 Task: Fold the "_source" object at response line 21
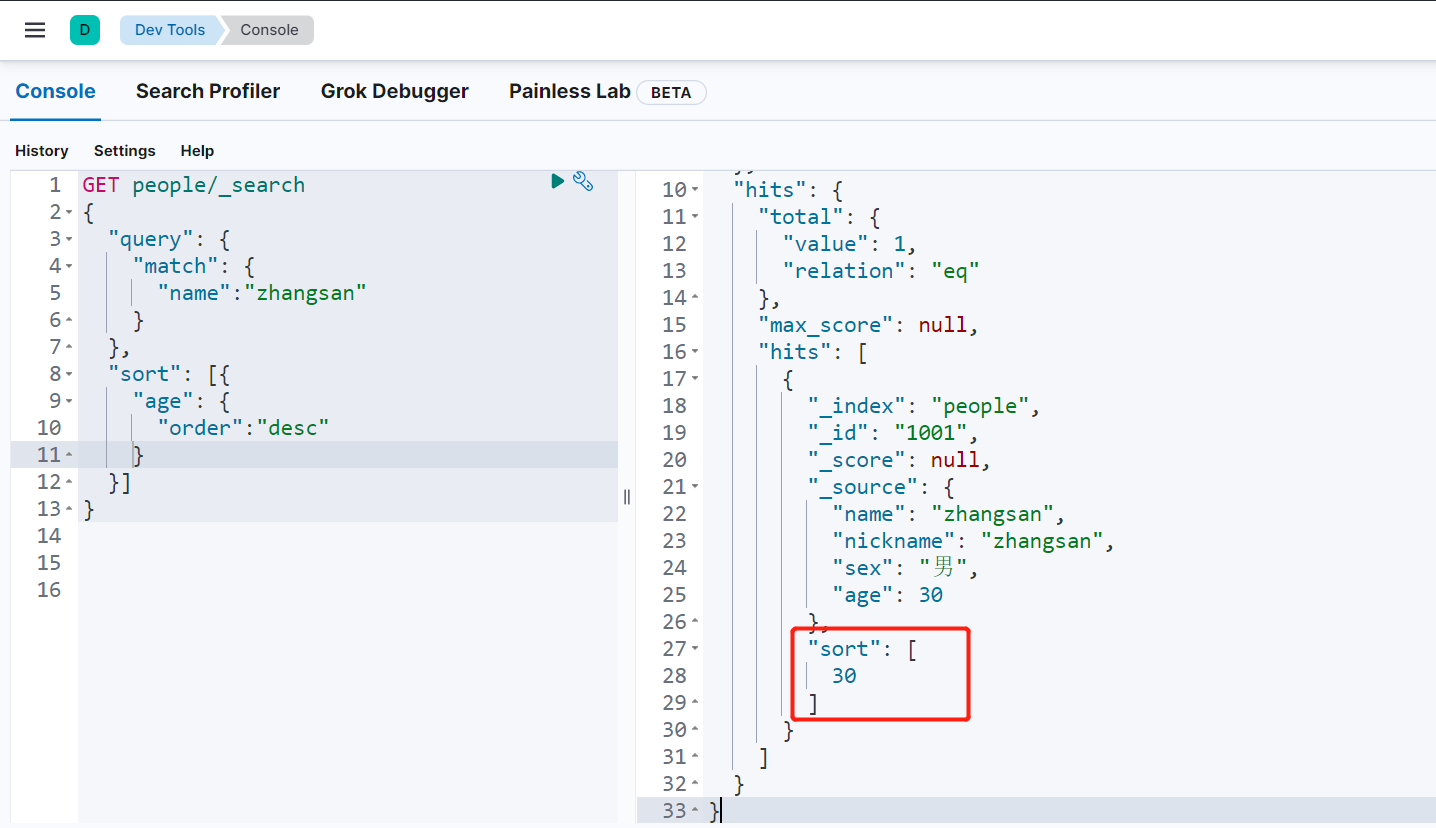[x=695, y=487]
